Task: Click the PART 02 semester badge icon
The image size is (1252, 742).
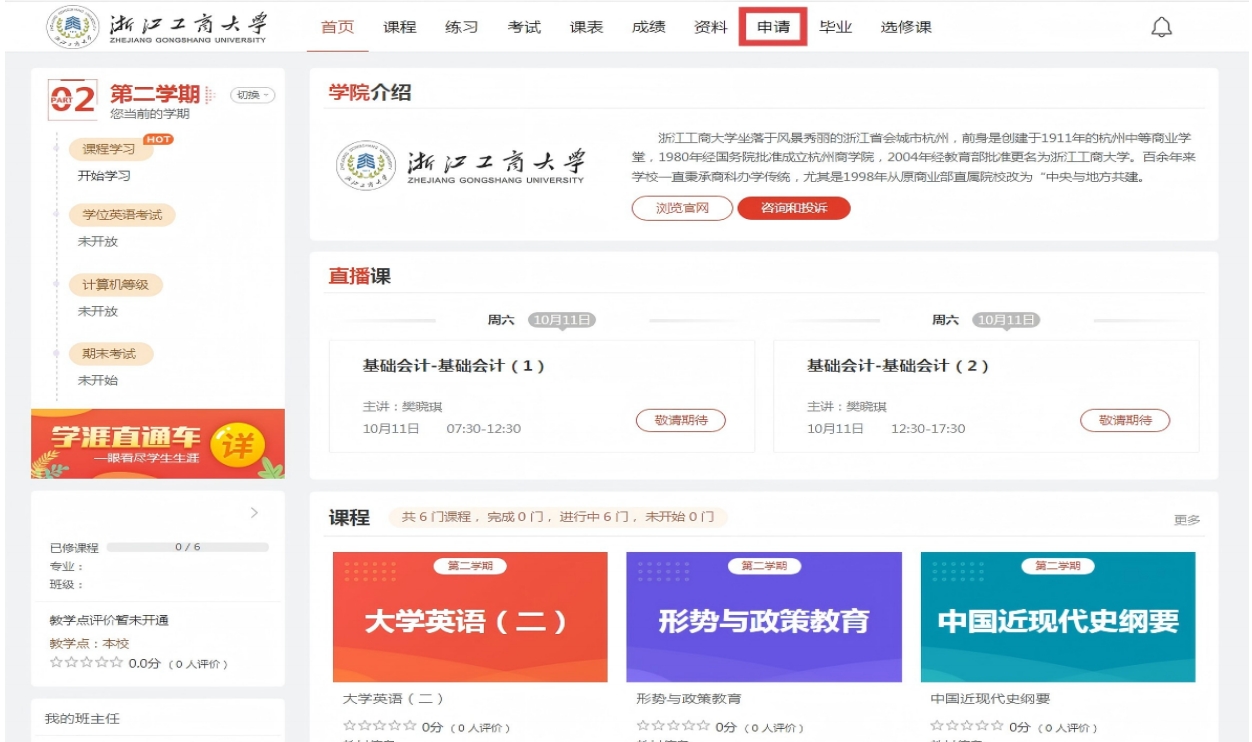Action: [x=72, y=99]
